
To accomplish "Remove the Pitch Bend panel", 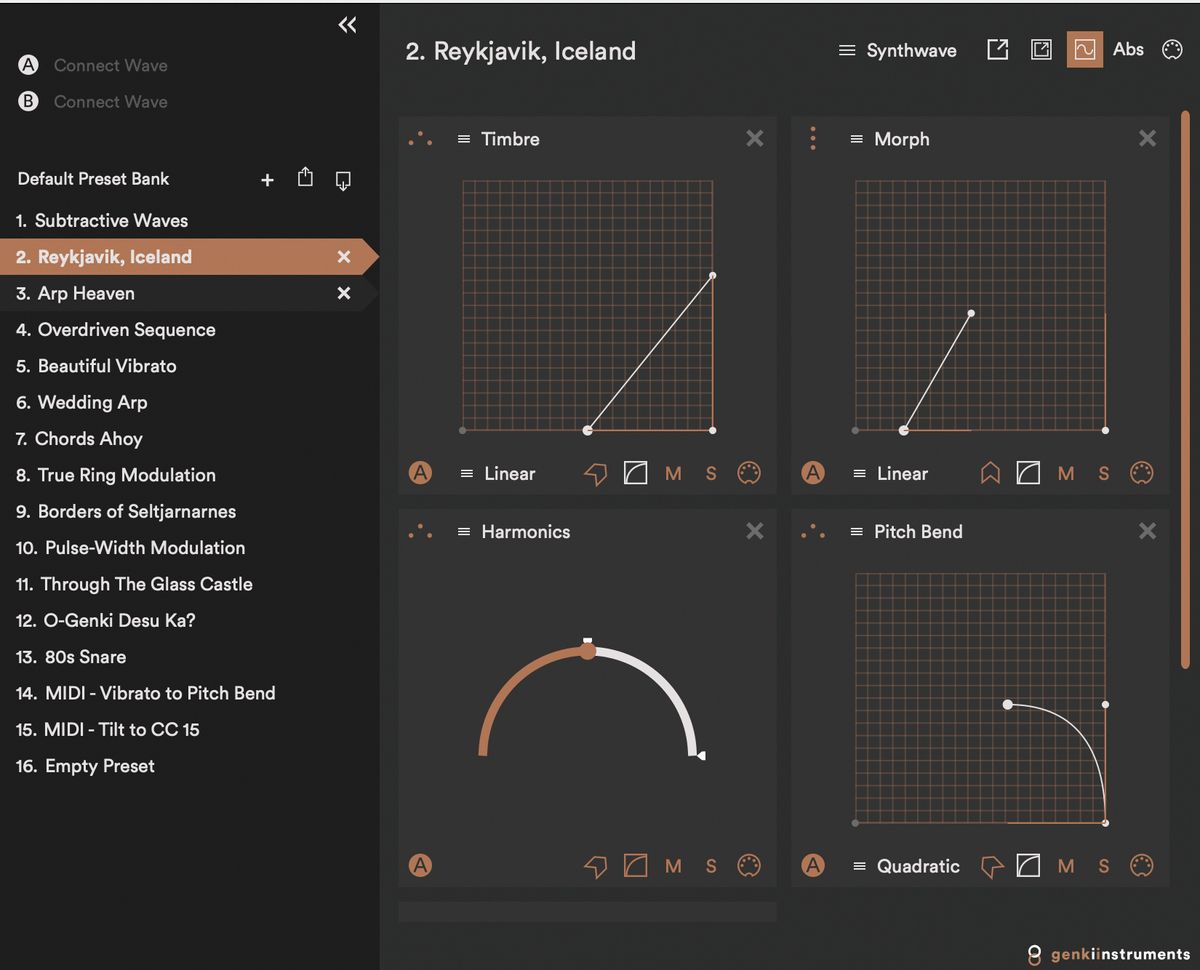I will click(x=1147, y=531).
